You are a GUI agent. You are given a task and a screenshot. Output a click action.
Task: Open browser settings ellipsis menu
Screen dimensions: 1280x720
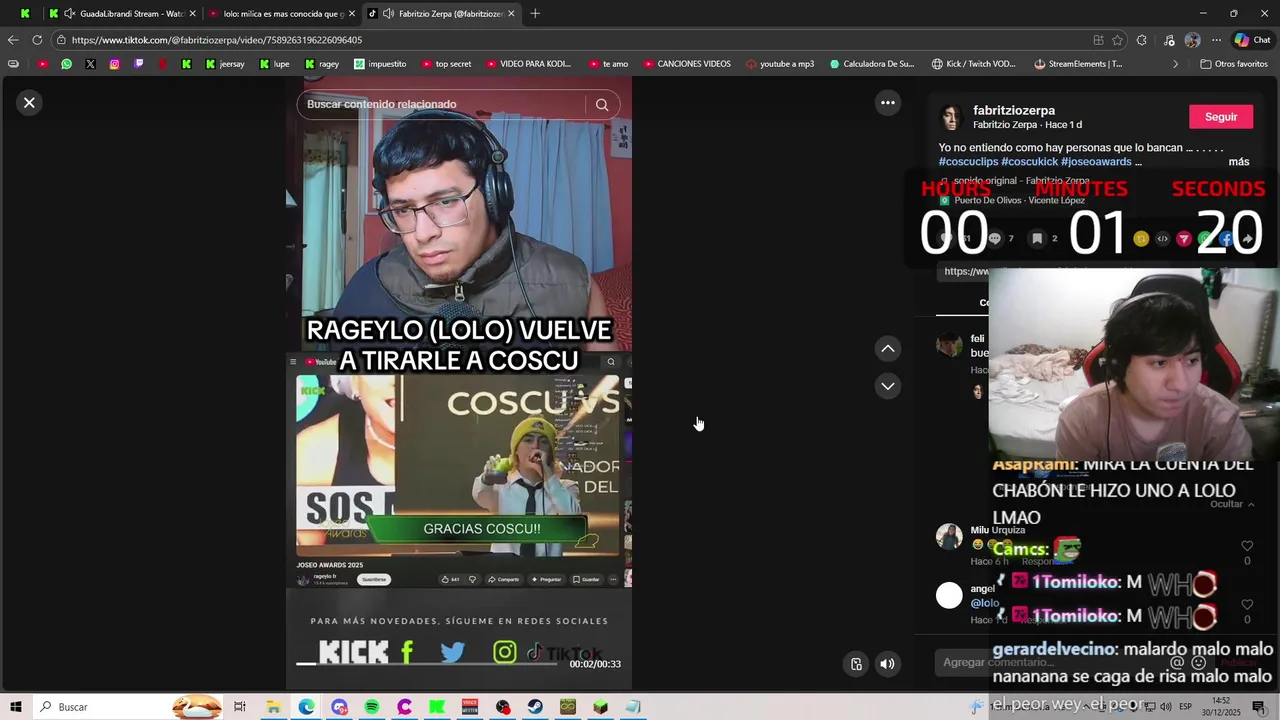coord(1216,40)
